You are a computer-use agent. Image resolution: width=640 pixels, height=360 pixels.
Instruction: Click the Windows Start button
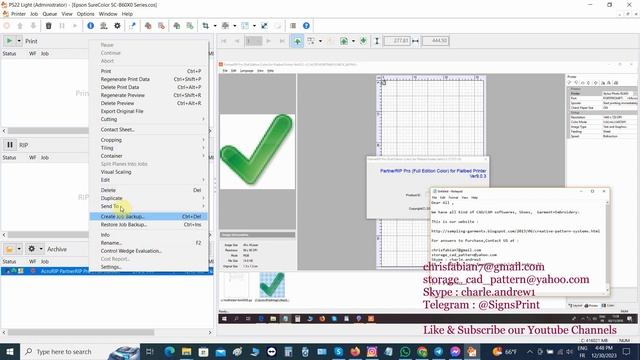[x=10, y=351]
